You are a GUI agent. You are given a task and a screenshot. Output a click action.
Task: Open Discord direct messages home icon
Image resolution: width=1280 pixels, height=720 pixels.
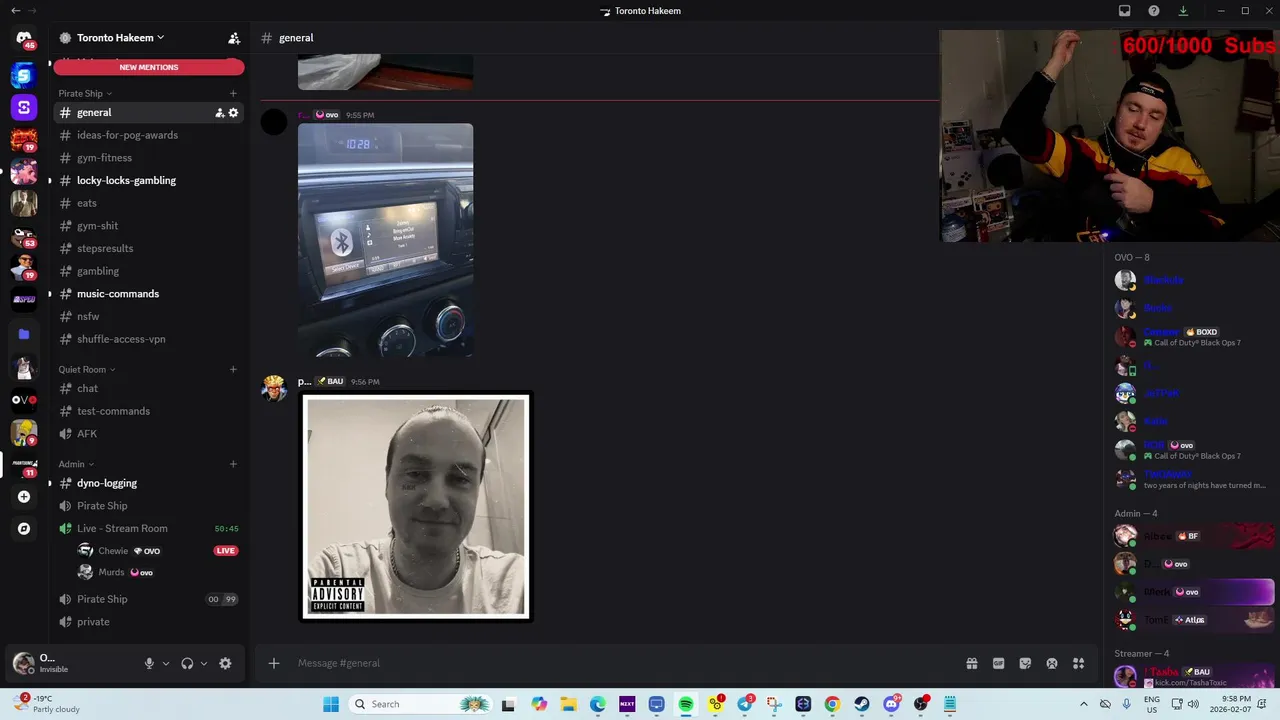[x=24, y=38]
